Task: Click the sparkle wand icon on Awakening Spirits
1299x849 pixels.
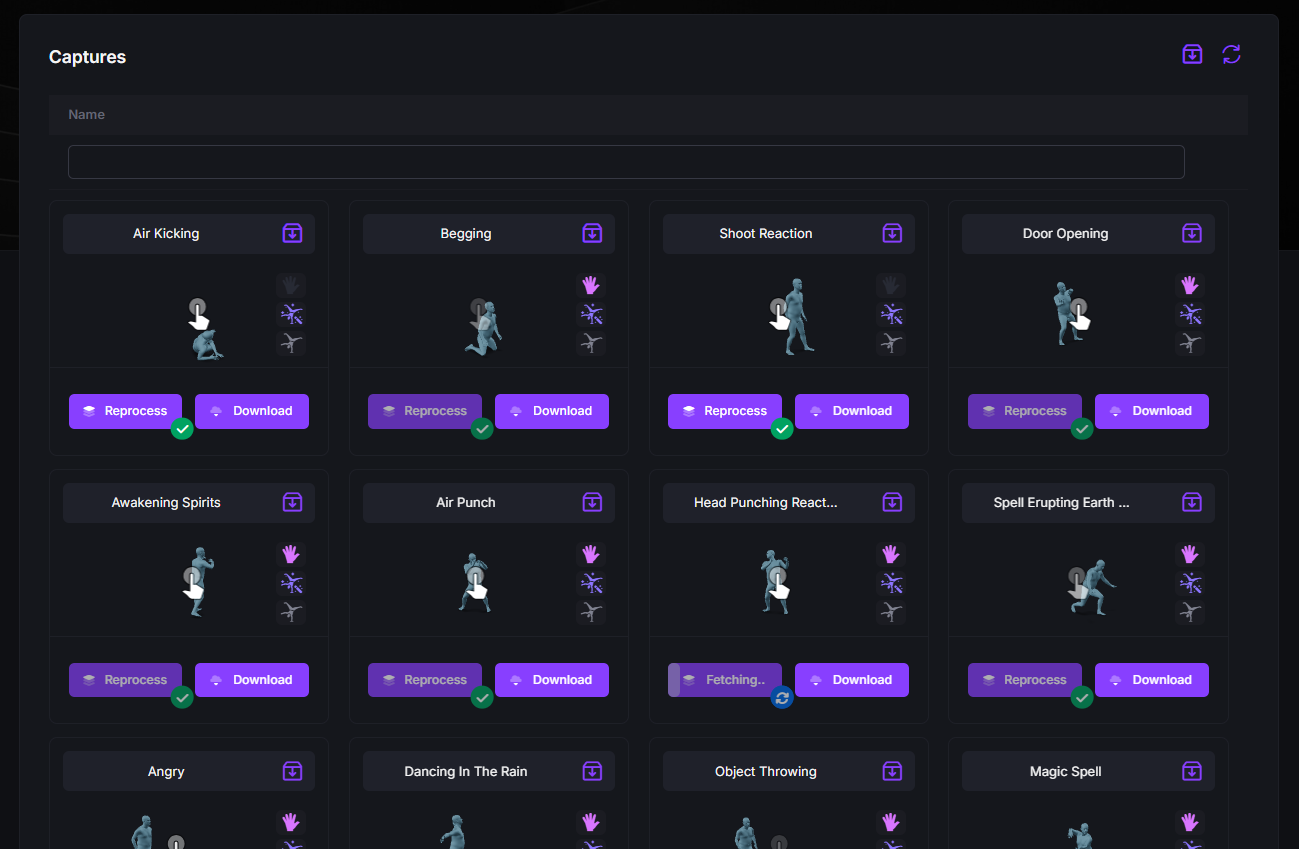Action: click(291, 583)
